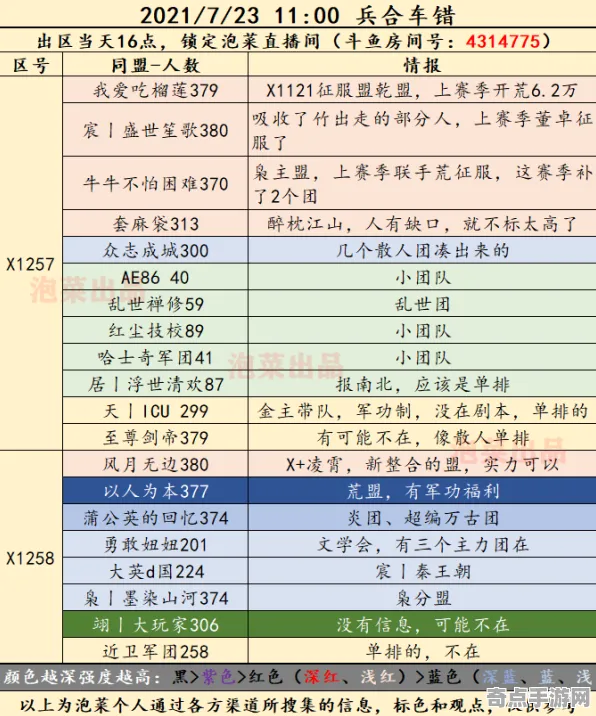Click alliance cell '红尘技校89'
The height and width of the screenshot is (716, 596).
pyautogui.click(x=155, y=331)
